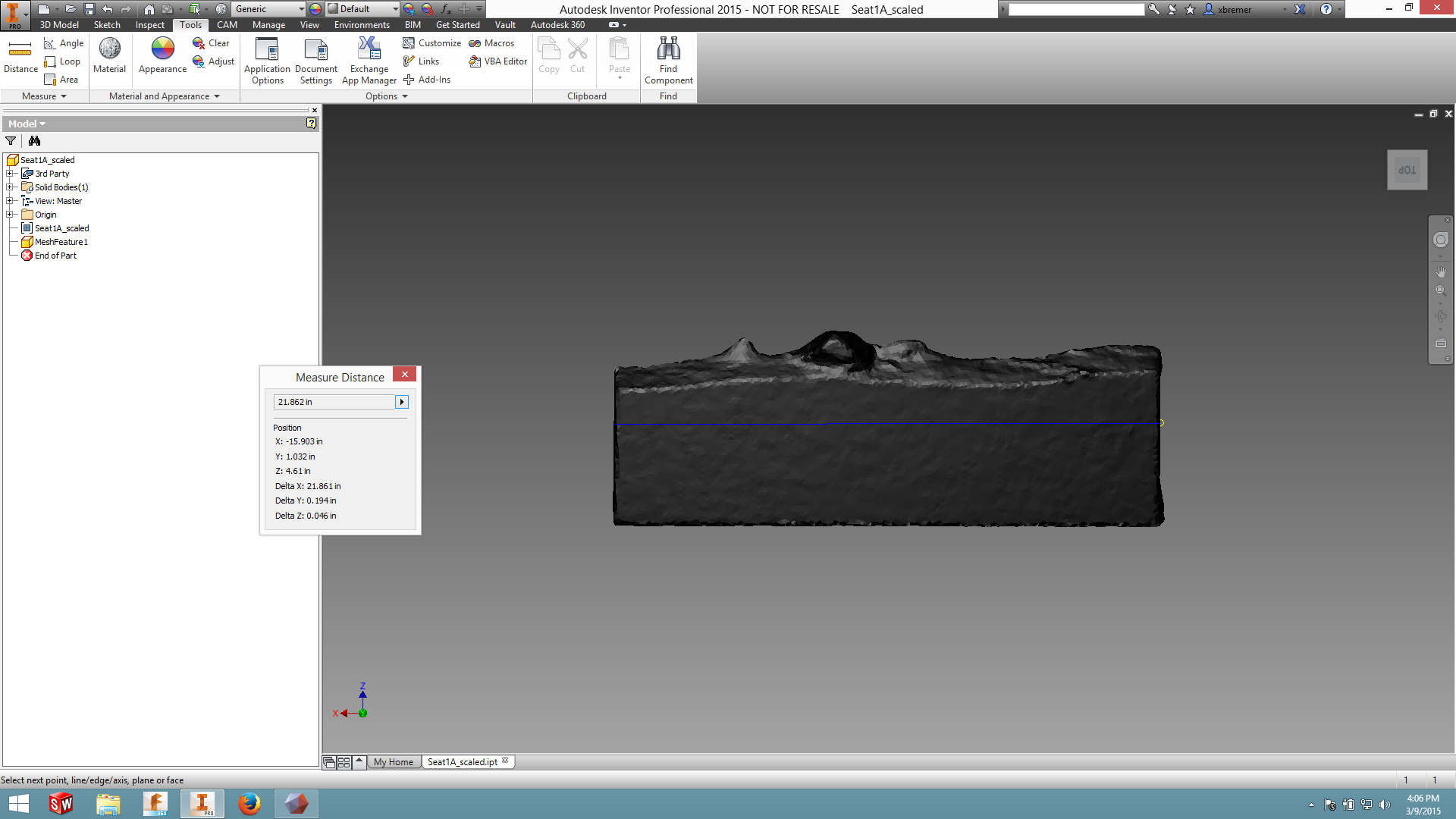Open Model browser help icon
The height and width of the screenshot is (819, 1456).
point(311,124)
